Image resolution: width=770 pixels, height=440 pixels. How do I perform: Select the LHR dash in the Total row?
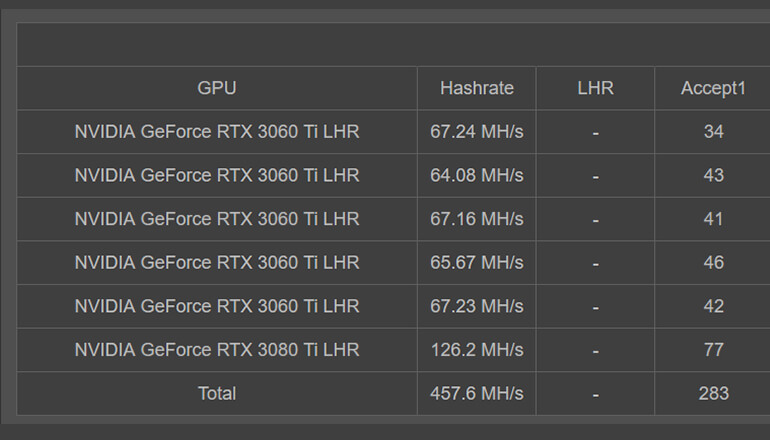596,395
